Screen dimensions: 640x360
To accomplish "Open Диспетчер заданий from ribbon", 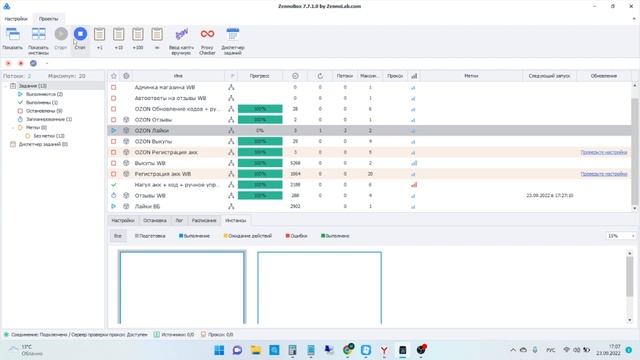I will pos(233,34).
